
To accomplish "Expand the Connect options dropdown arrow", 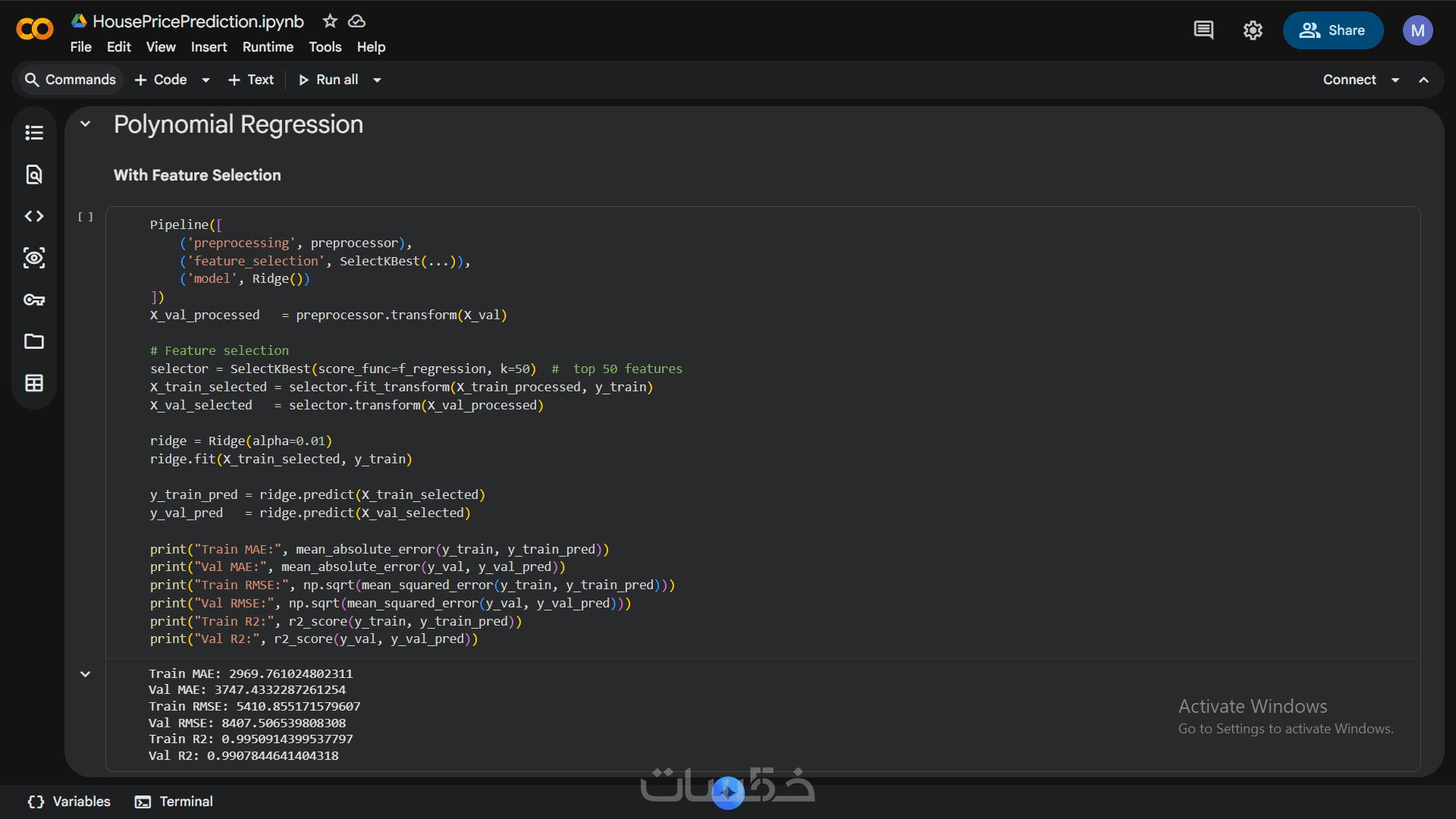I will [1395, 80].
